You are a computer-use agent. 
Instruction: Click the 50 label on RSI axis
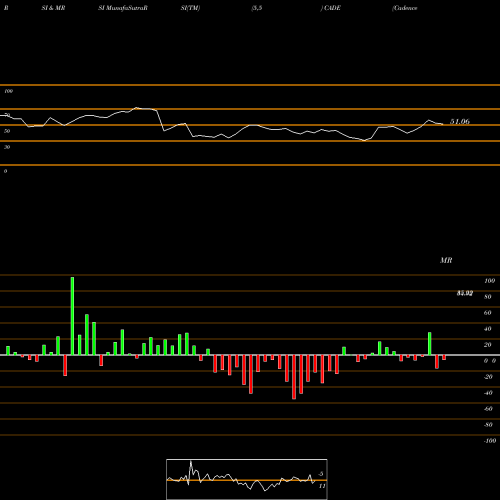tap(7, 131)
